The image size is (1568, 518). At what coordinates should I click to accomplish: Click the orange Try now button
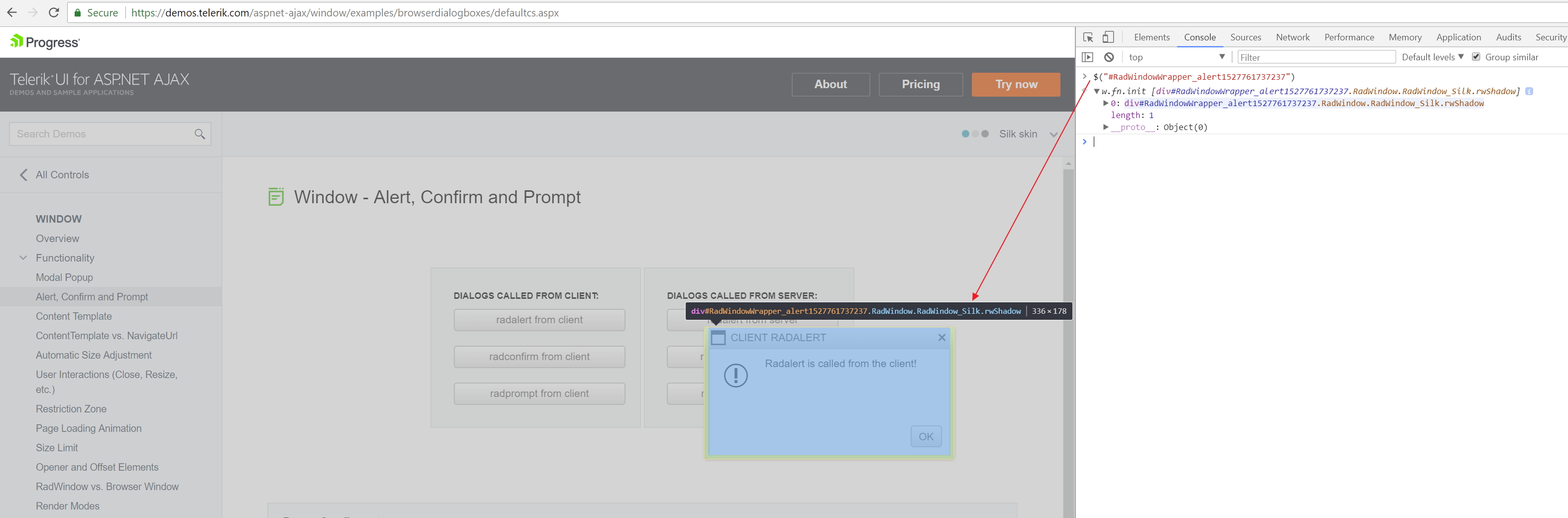tap(1016, 85)
